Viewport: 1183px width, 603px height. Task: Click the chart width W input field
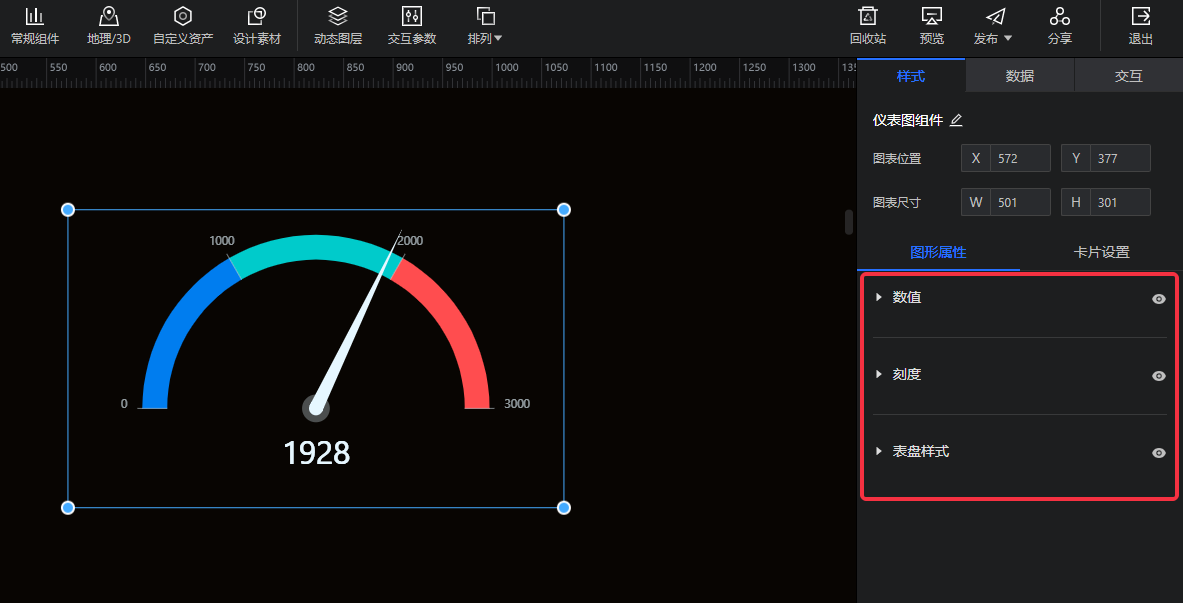(x=1020, y=202)
